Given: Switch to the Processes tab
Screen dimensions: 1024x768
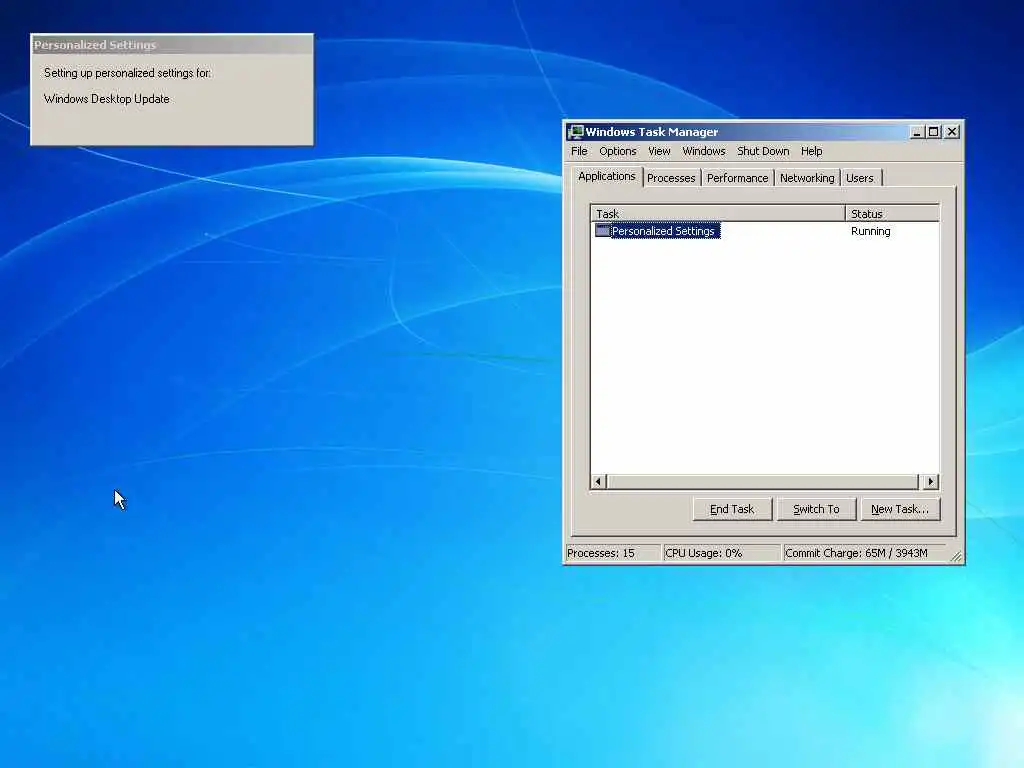Looking at the screenshot, I should tap(671, 178).
